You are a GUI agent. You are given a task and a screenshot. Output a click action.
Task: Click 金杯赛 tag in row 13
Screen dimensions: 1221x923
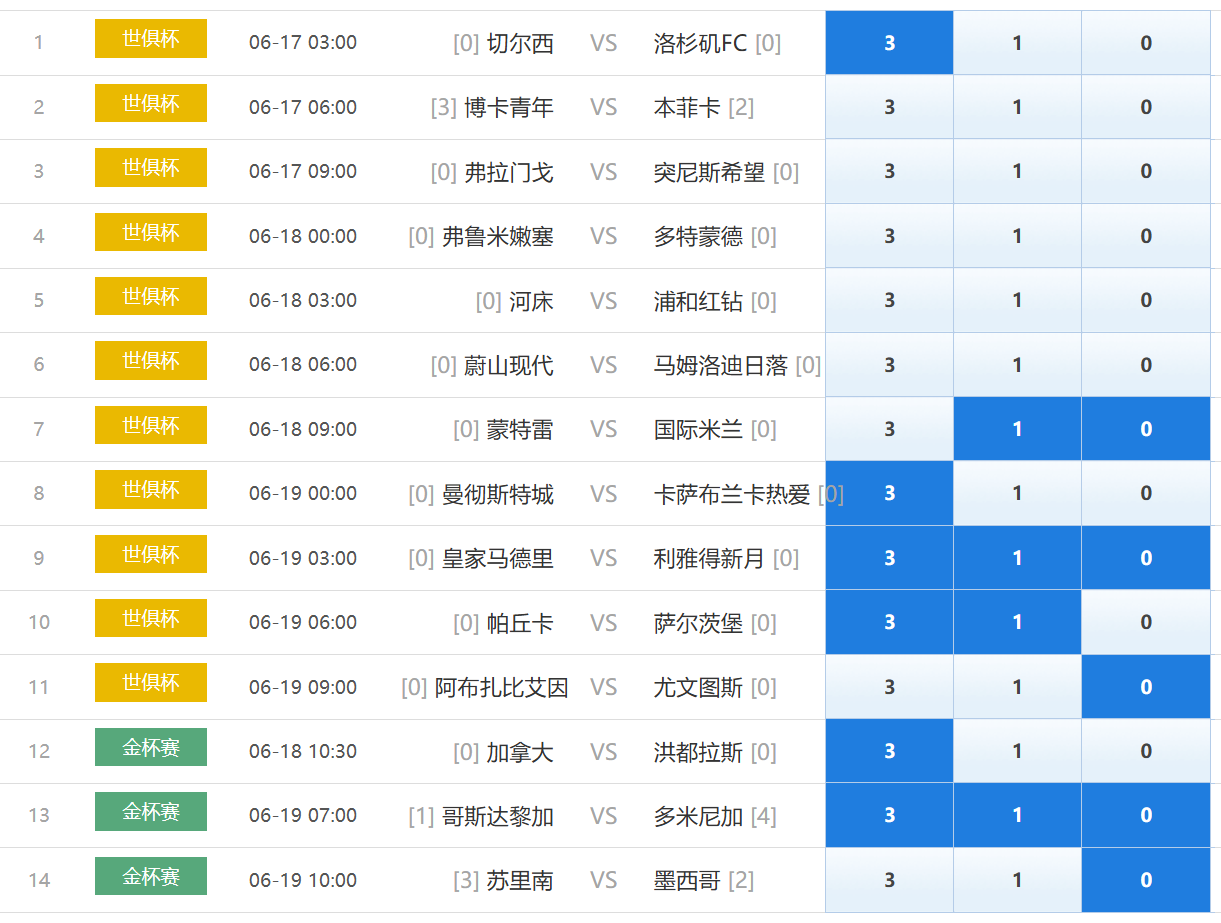(151, 811)
